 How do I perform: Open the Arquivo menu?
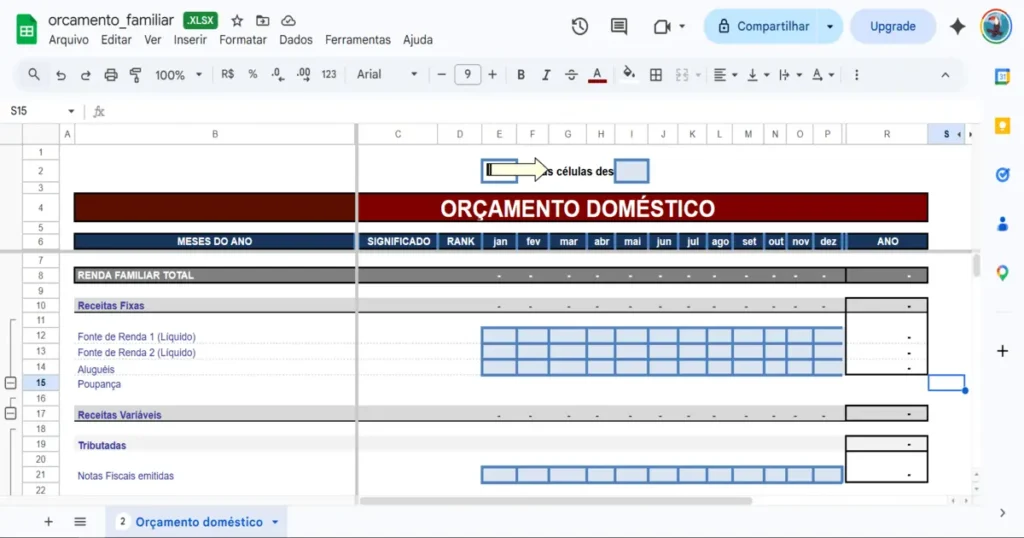pyautogui.click(x=69, y=40)
